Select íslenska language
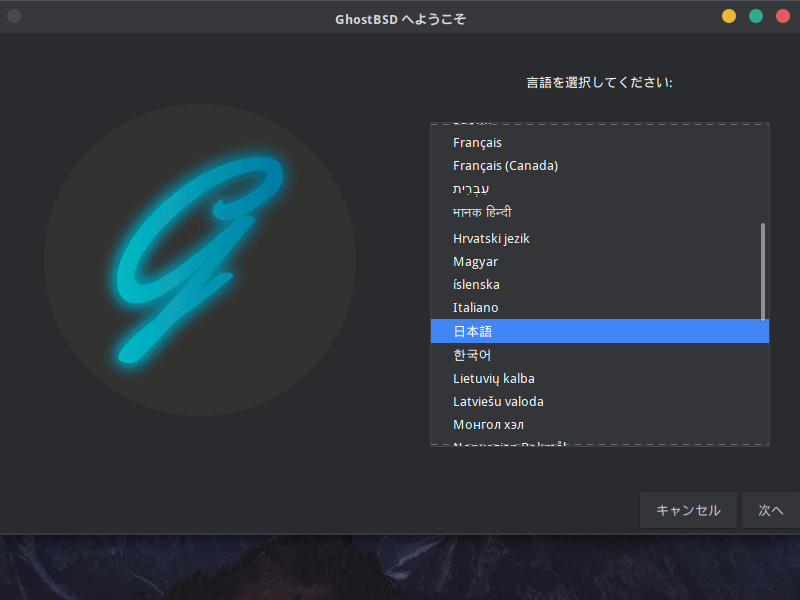The width and height of the screenshot is (800, 600). [599, 284]
